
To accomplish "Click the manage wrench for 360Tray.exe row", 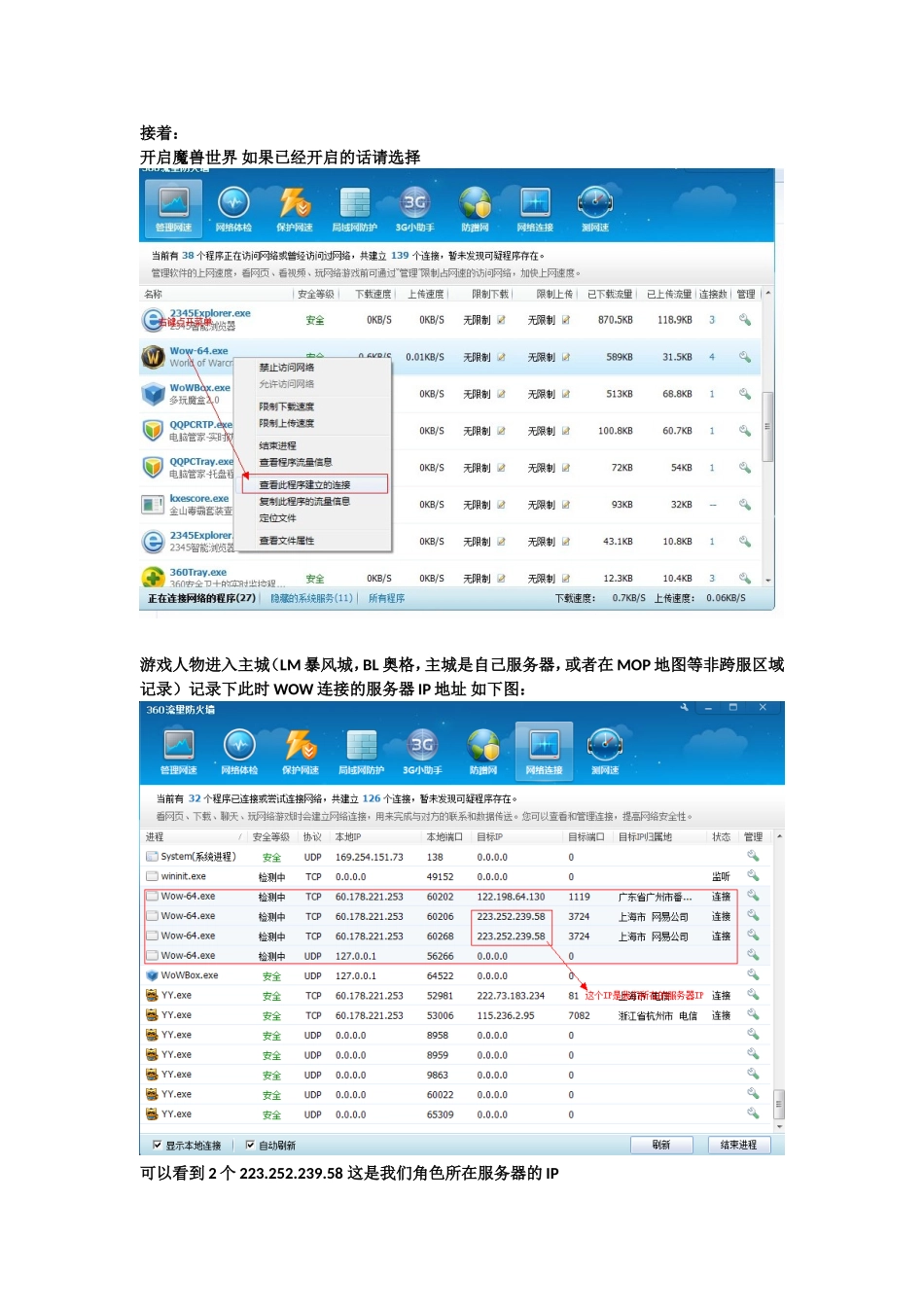I will (x=745, y=578).
